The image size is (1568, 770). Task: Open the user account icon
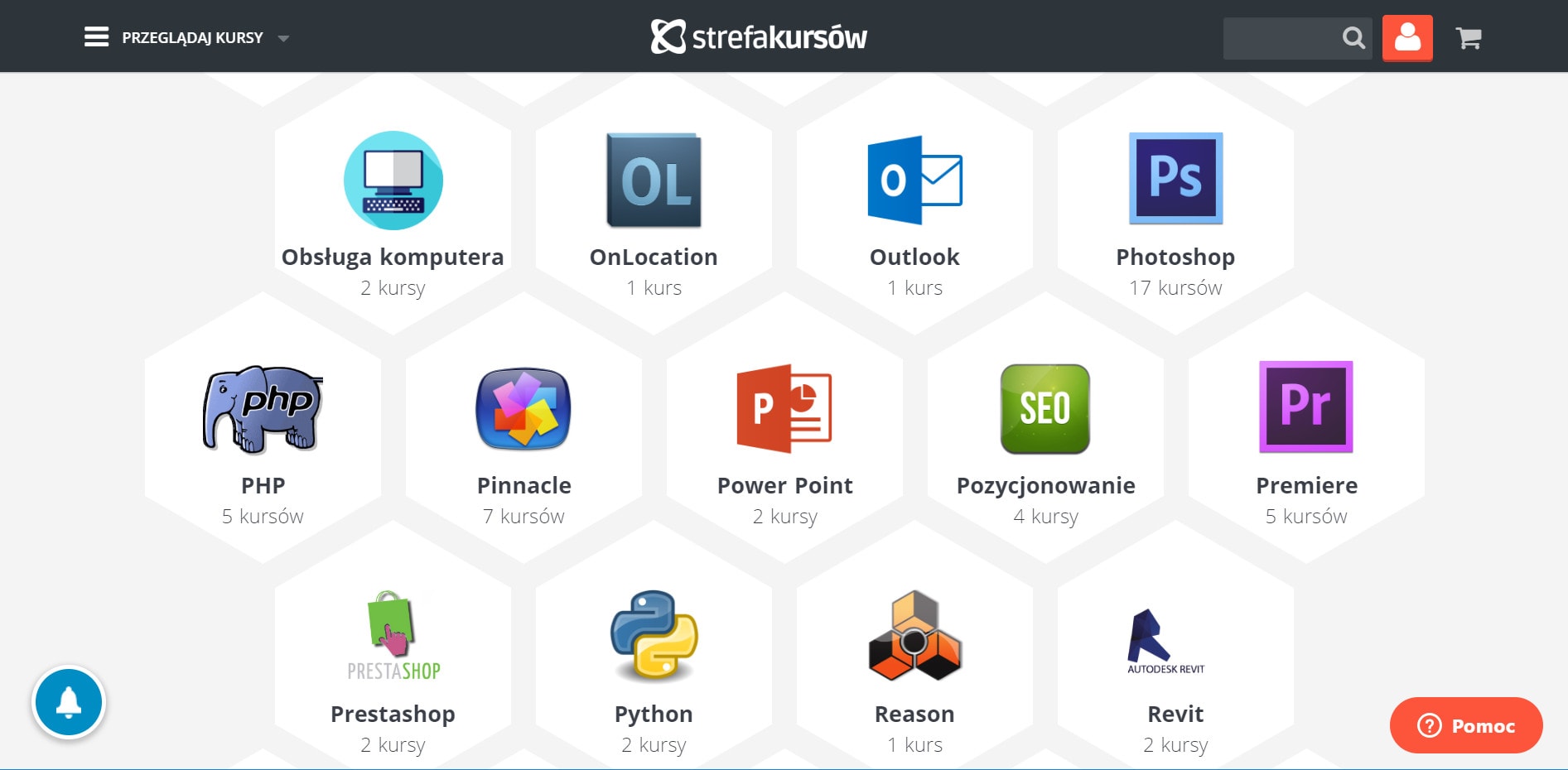coord(1407,37)
